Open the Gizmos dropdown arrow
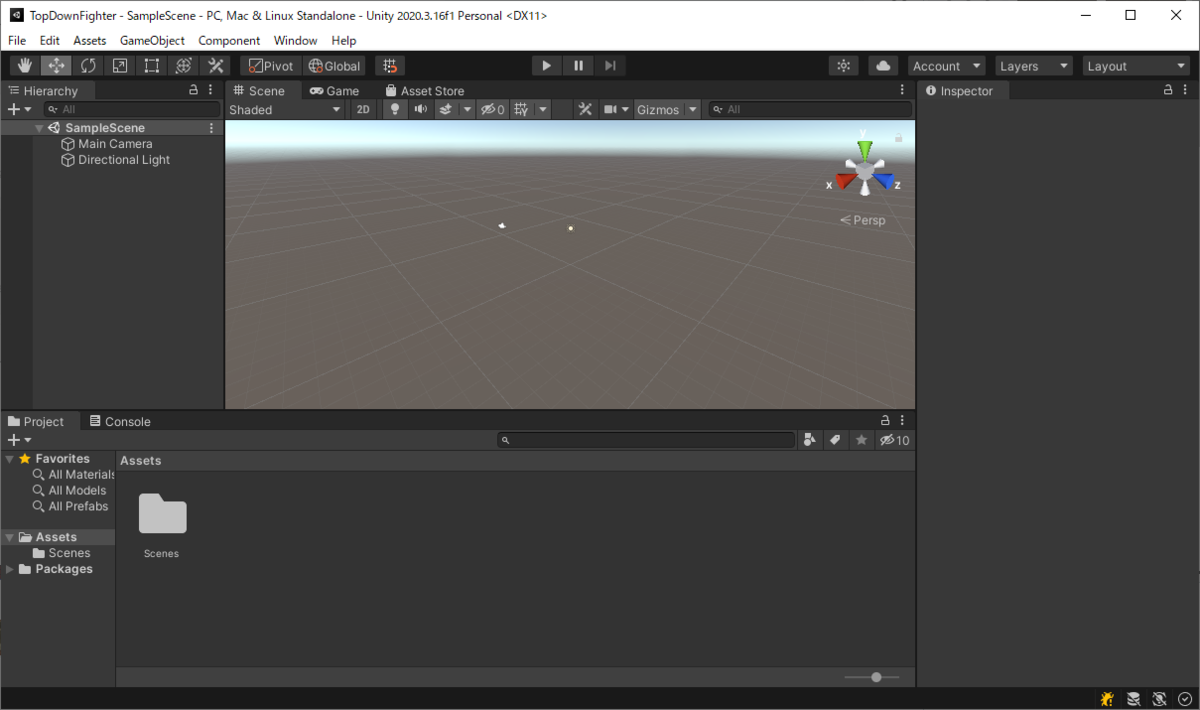Viewport: 1200px width, 710px height. click(692, 110)
